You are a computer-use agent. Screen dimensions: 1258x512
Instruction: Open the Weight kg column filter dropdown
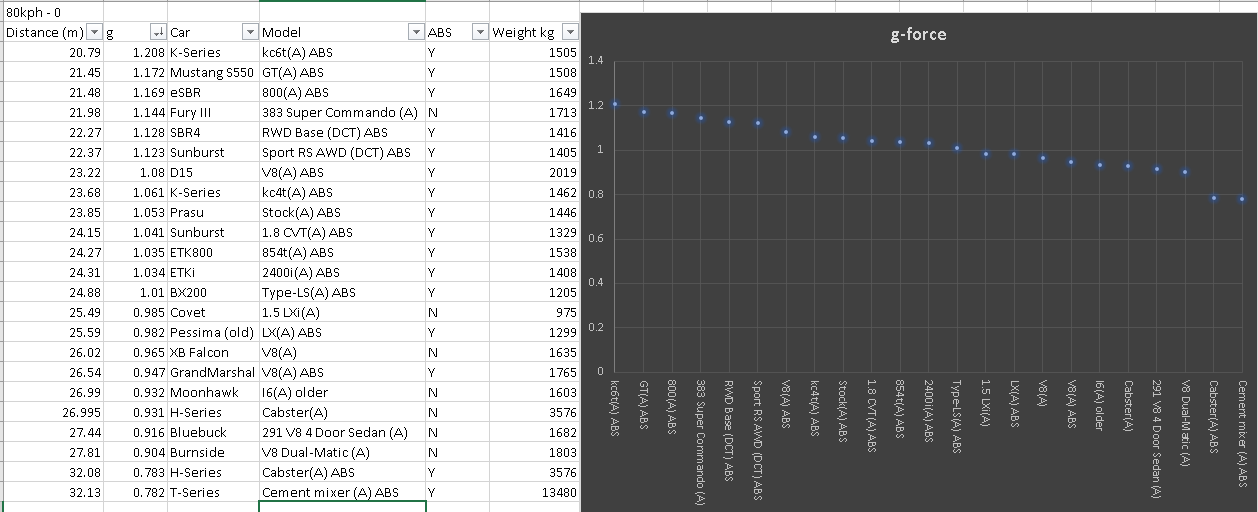click(570, 33)
